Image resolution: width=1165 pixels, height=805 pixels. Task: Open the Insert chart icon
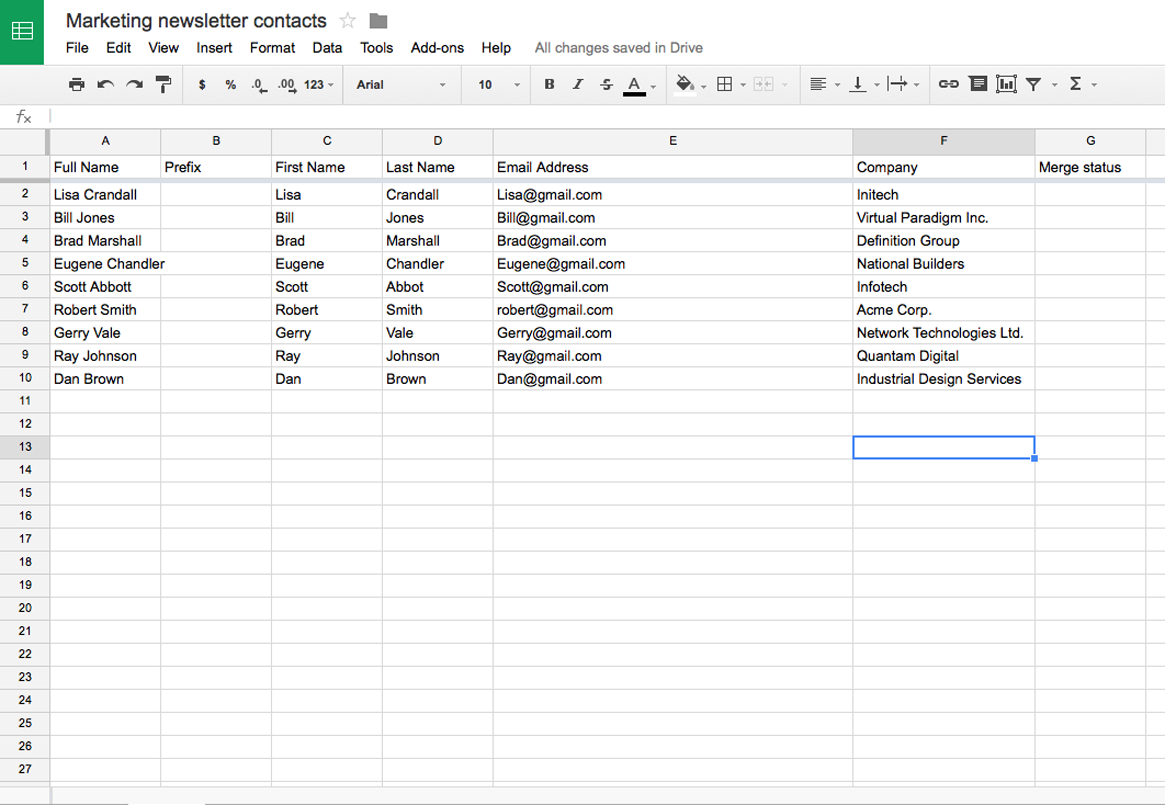1006,84
